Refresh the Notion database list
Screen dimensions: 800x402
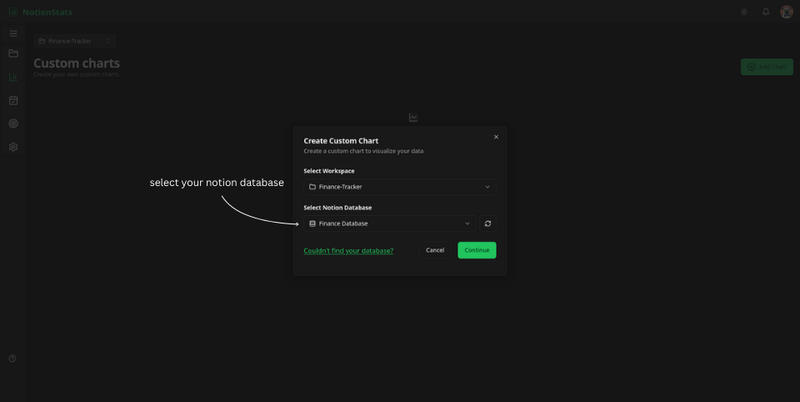coord(488,223)
